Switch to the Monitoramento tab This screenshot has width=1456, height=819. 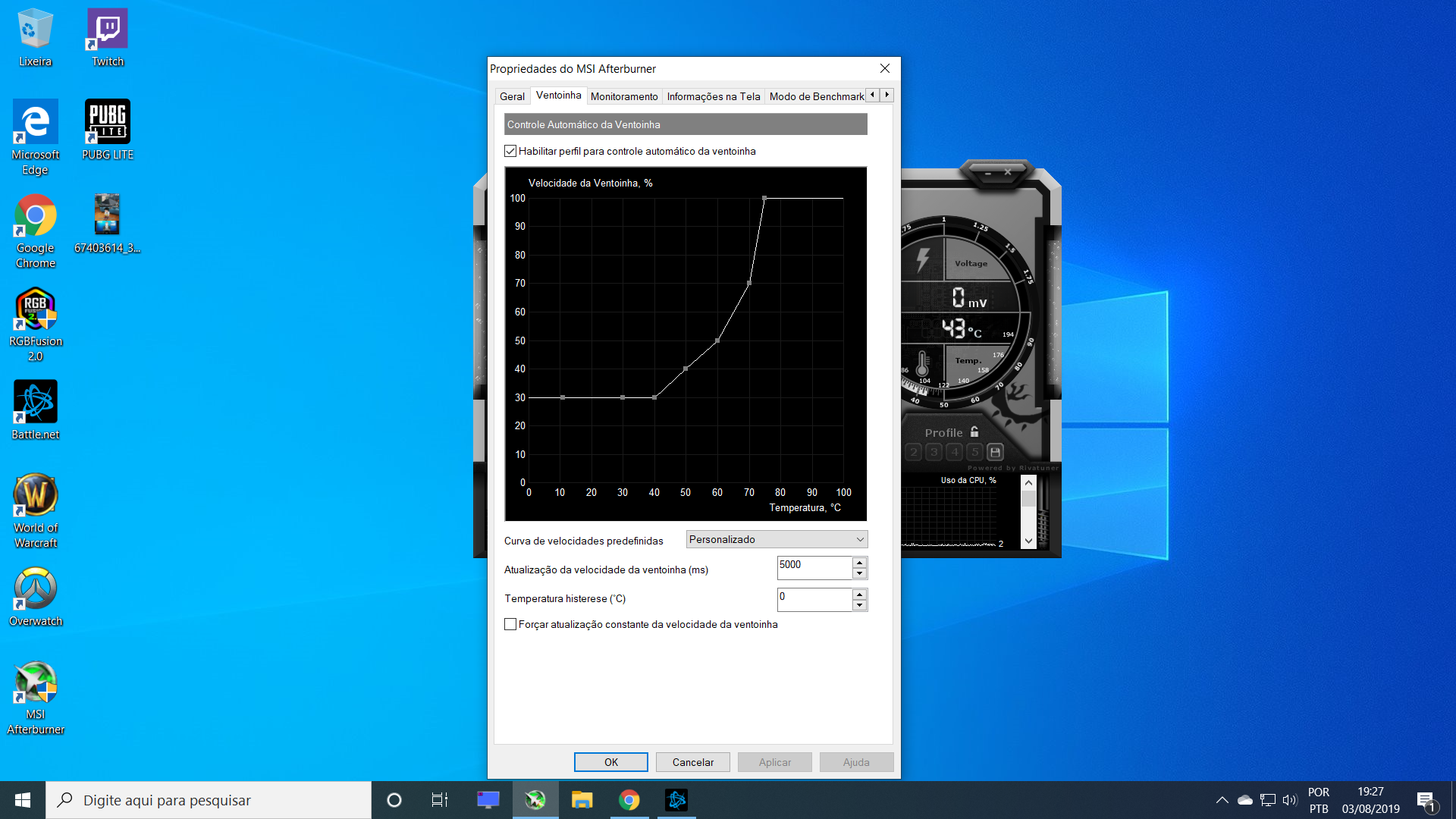coord(624,96)
